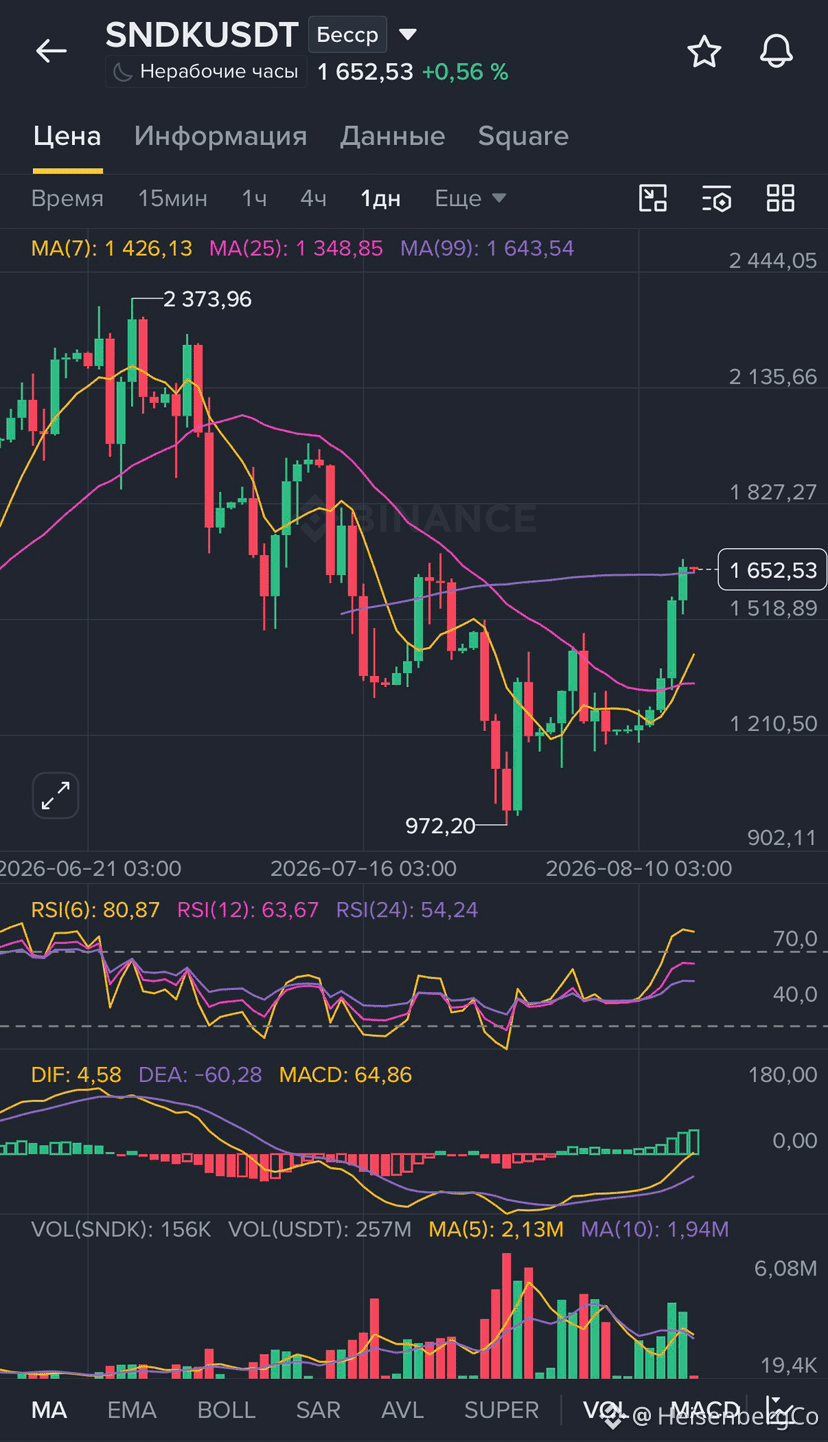Open the multi-chart grid layout icon
This screenshot has height=1442, width=828.
pos(780,198)
